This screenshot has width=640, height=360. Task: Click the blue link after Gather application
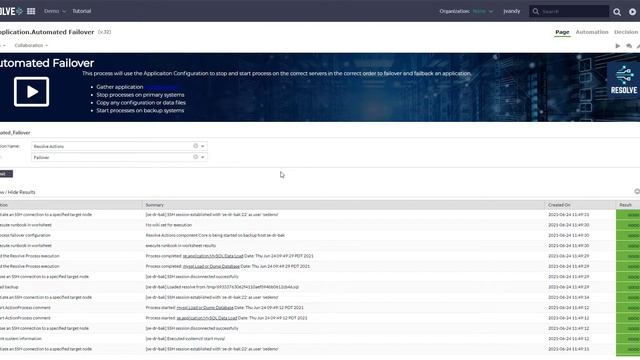click(x=161, y=87)
